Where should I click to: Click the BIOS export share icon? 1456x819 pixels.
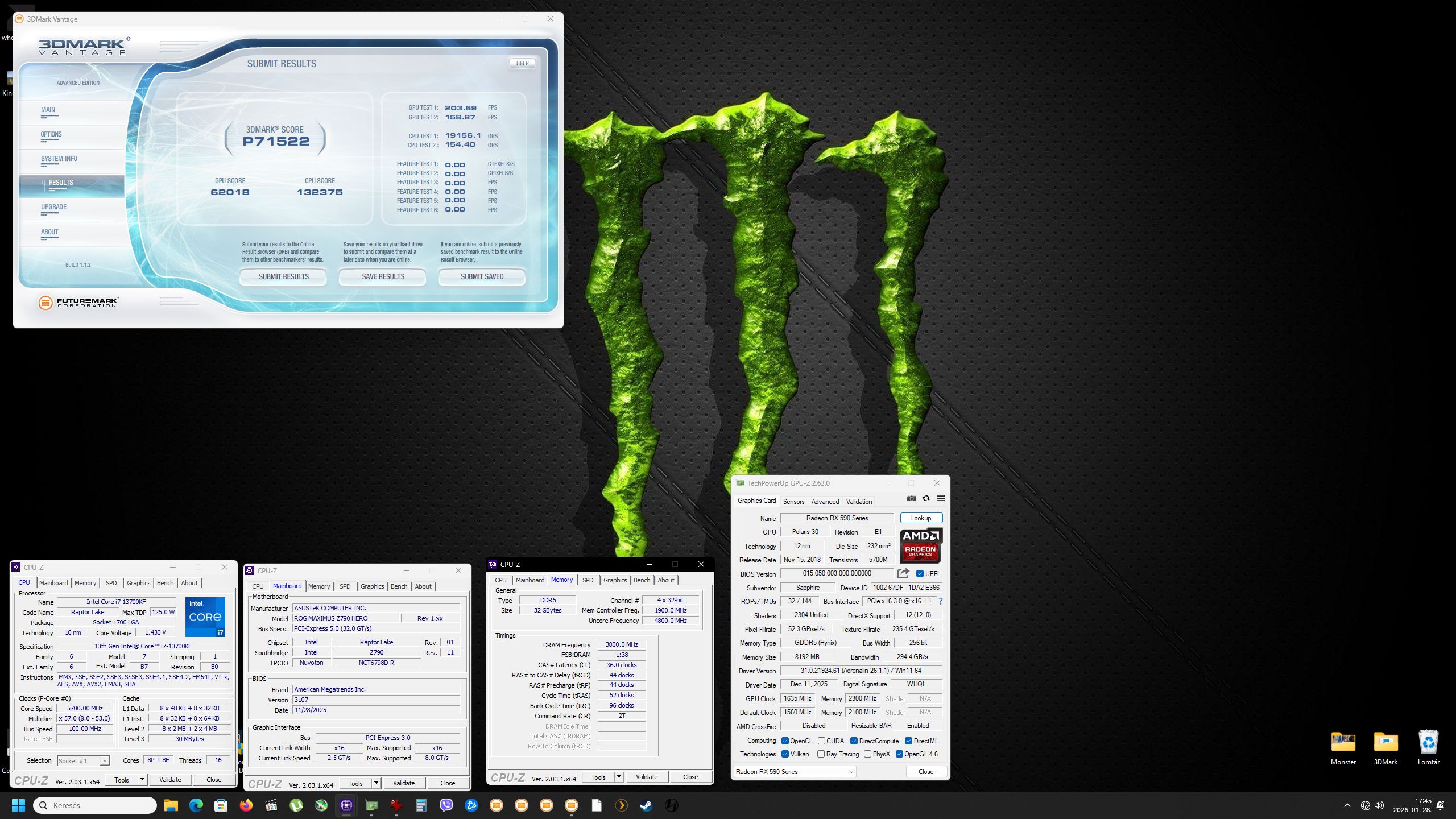pos(903,573)
